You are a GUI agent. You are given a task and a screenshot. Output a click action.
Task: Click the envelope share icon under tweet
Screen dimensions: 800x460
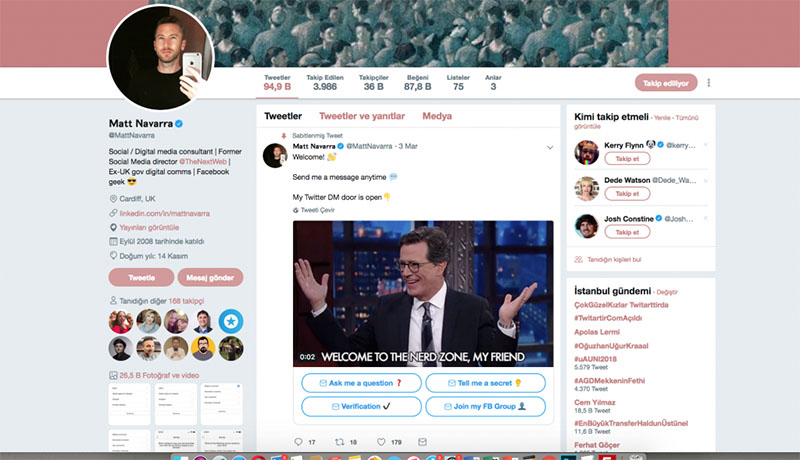pyautogui.click(x=422, y=442)
